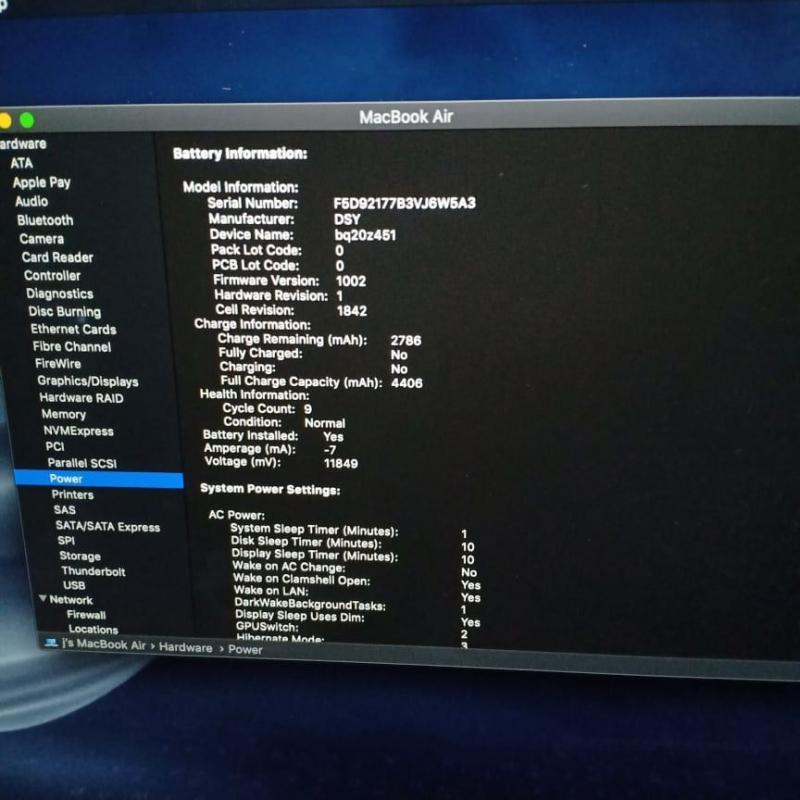Click the yellow minimize window button
This screenshot has width=800, height=800.
point(5,120)
